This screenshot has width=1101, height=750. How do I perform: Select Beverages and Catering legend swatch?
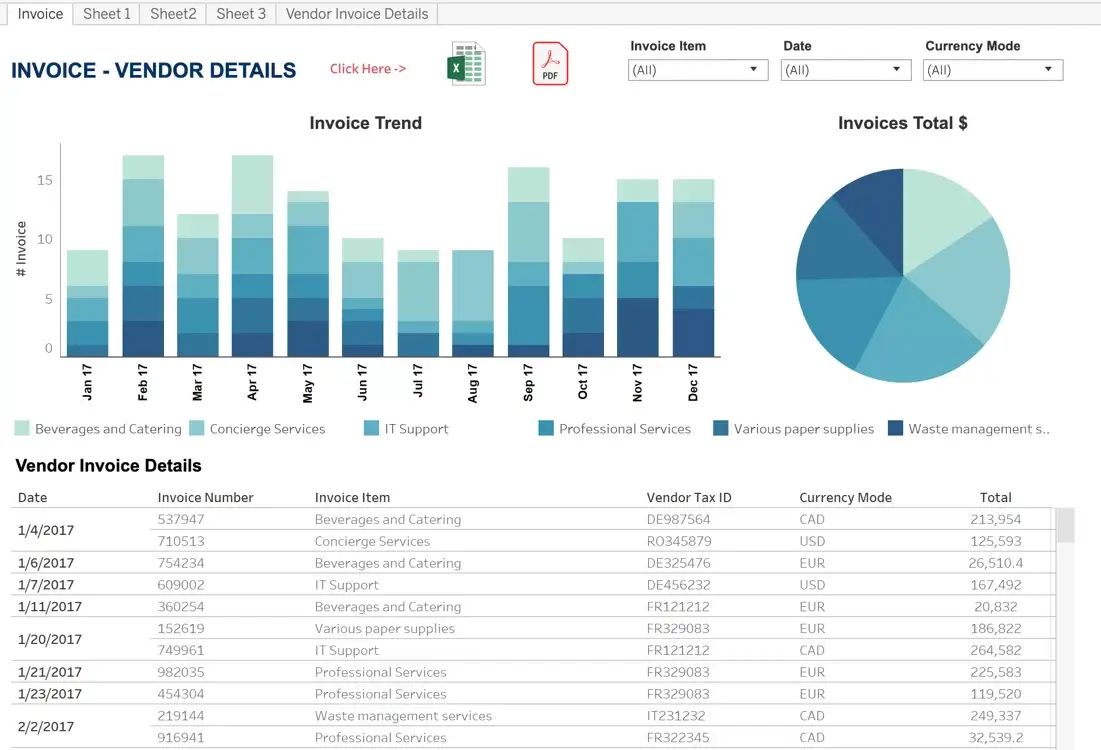22,428
